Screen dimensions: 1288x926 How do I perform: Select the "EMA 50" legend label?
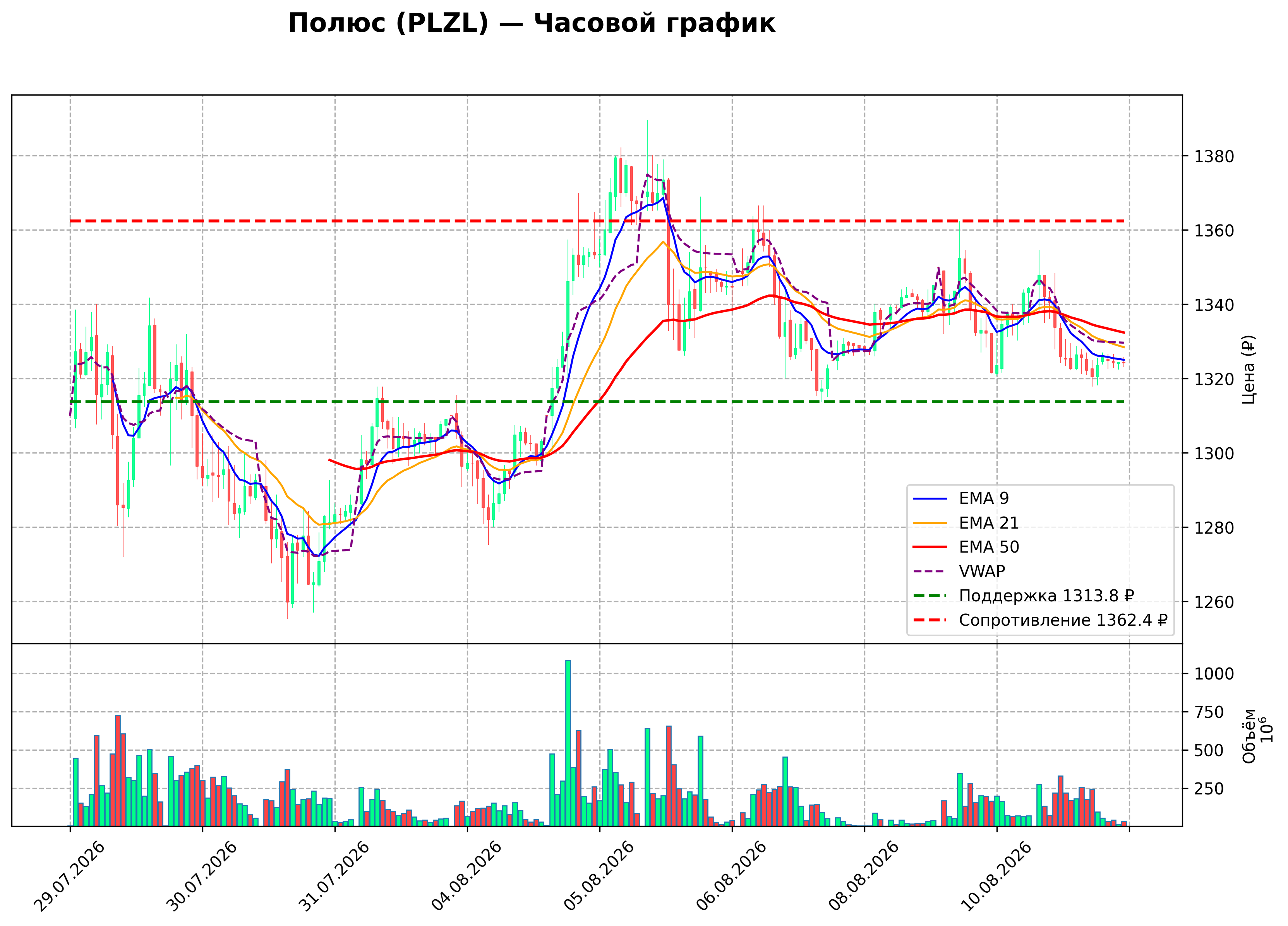989,547
